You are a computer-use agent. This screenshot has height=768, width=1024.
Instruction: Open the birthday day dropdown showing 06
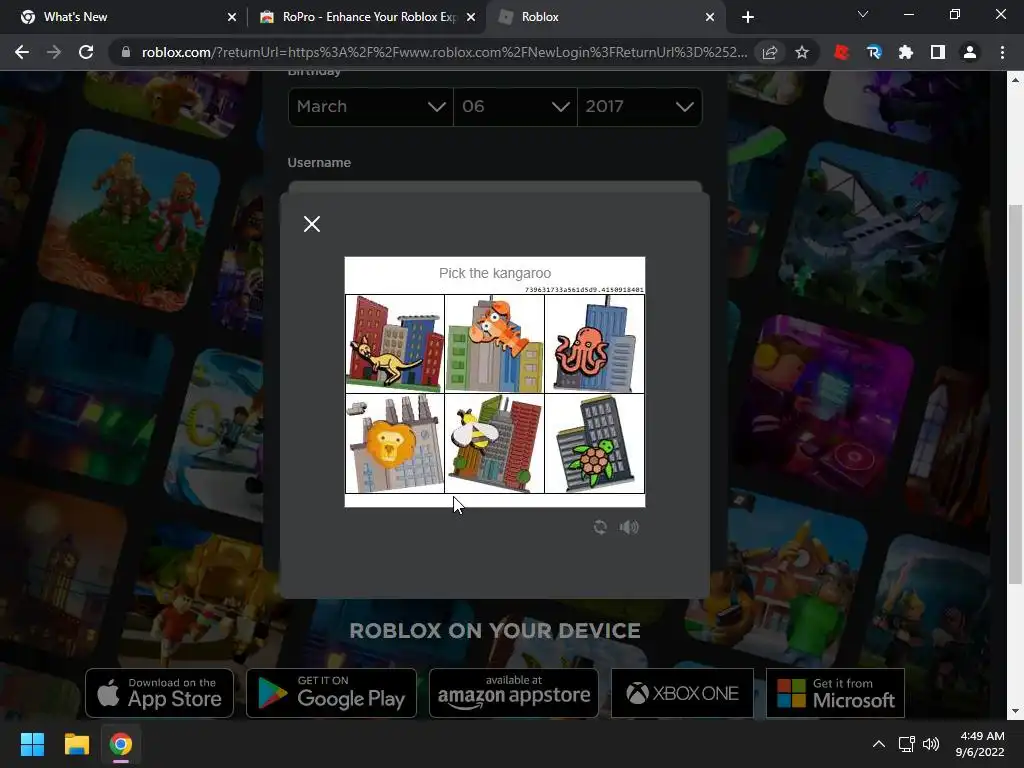[515, 106]
